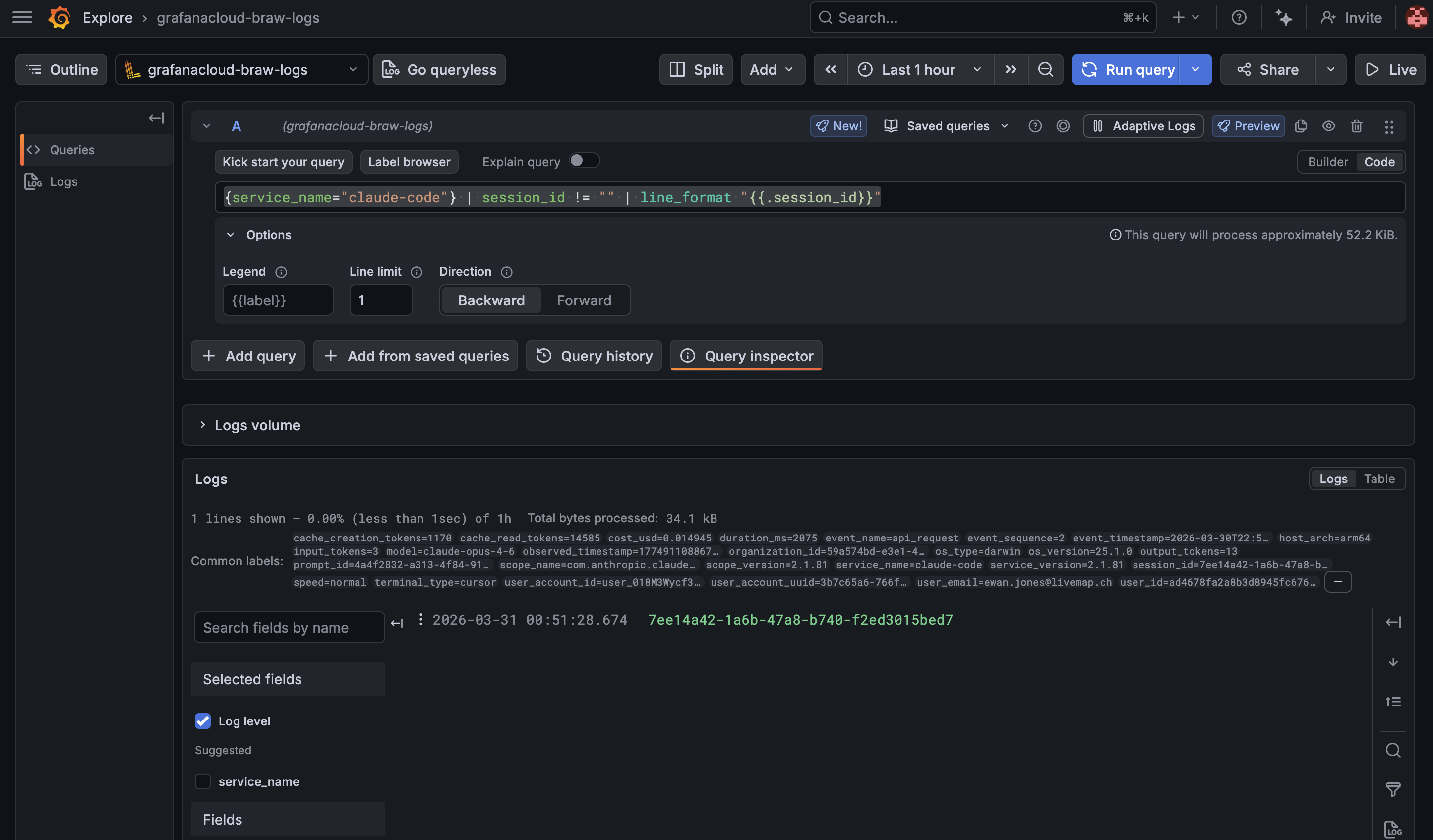Open the AI assistant sparkle icon
The height and width of the screenshot is (840, 1433).
(x=1283, y=18)
